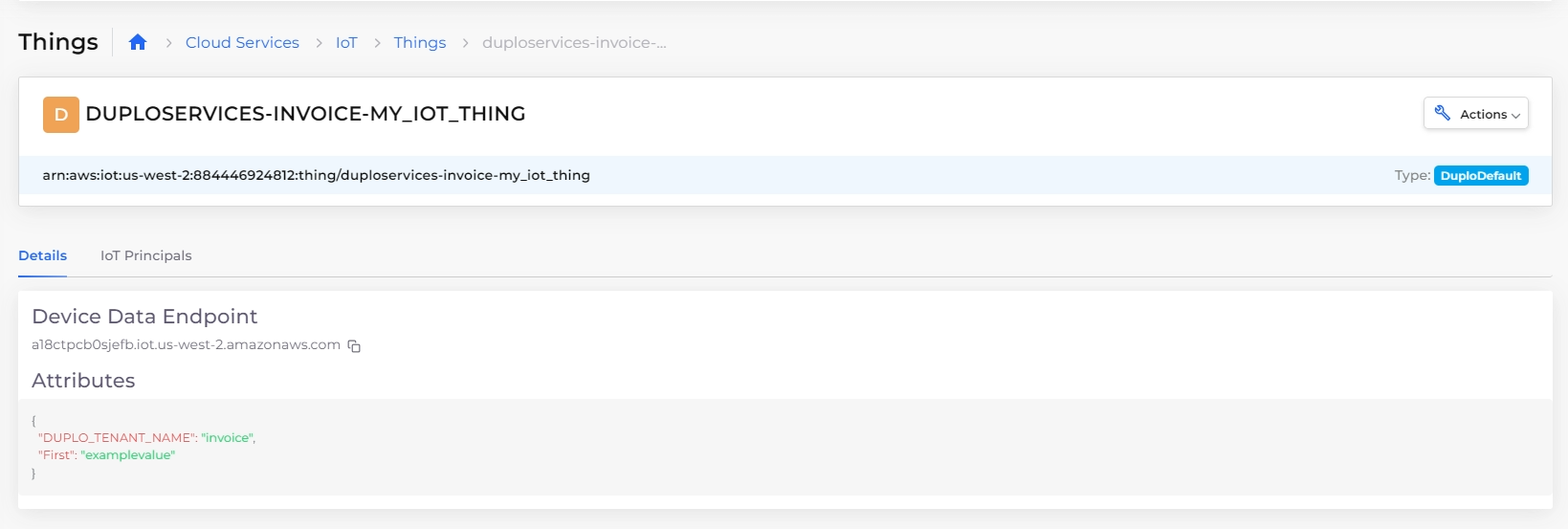Click the truncated duploservices-invoice breadcrumb
This screenshot has width=1568, height=529.
point(574,42)
